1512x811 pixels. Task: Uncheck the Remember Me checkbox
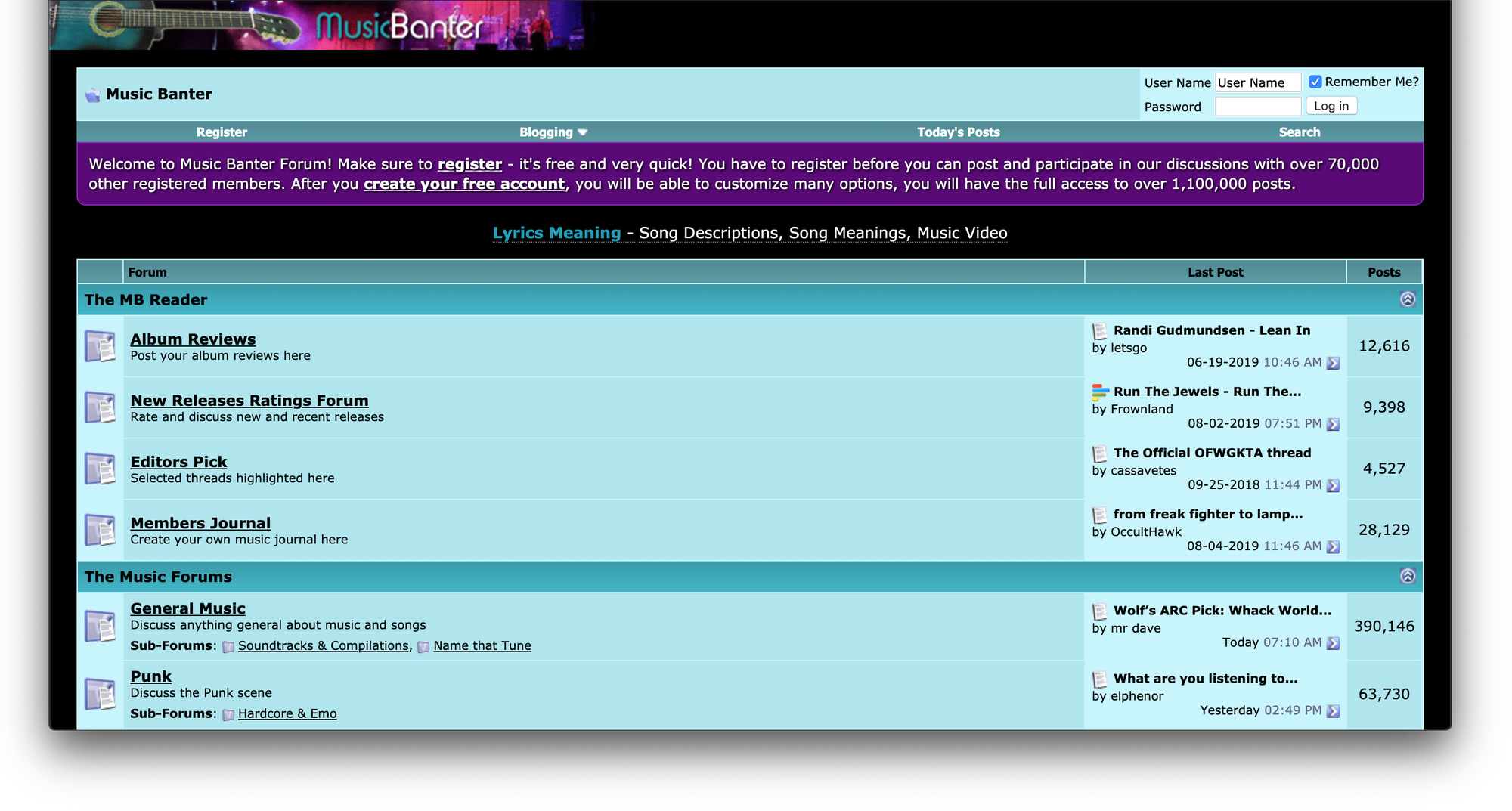point(1315,82)
